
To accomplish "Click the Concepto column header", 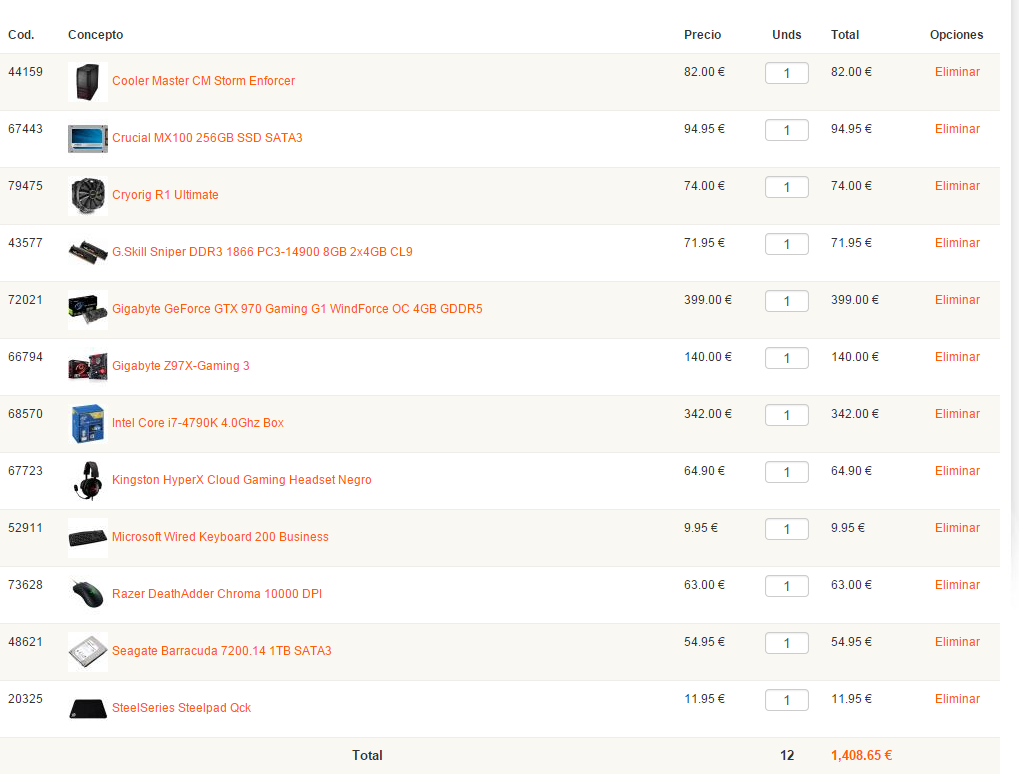I will [x=96, y=35].
